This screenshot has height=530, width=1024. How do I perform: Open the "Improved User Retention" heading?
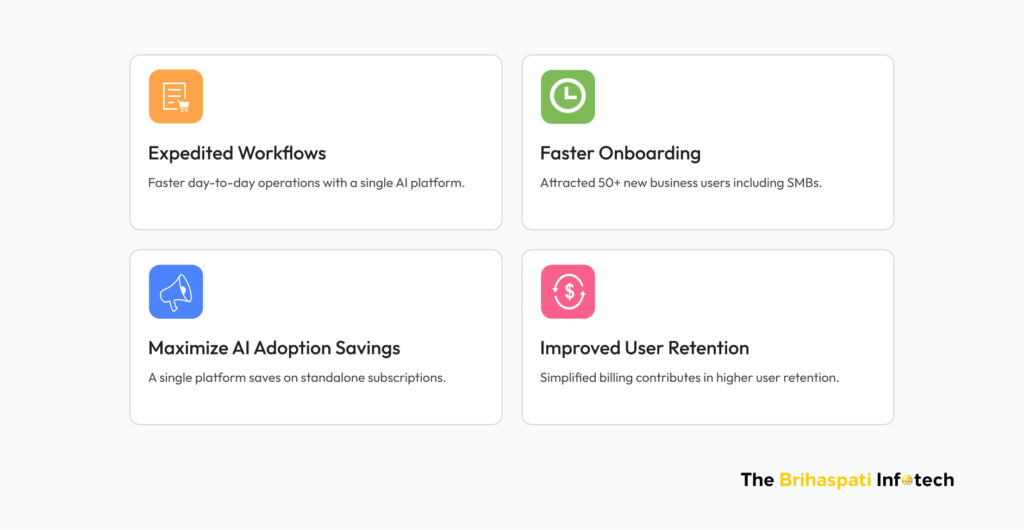coord(644,348)
